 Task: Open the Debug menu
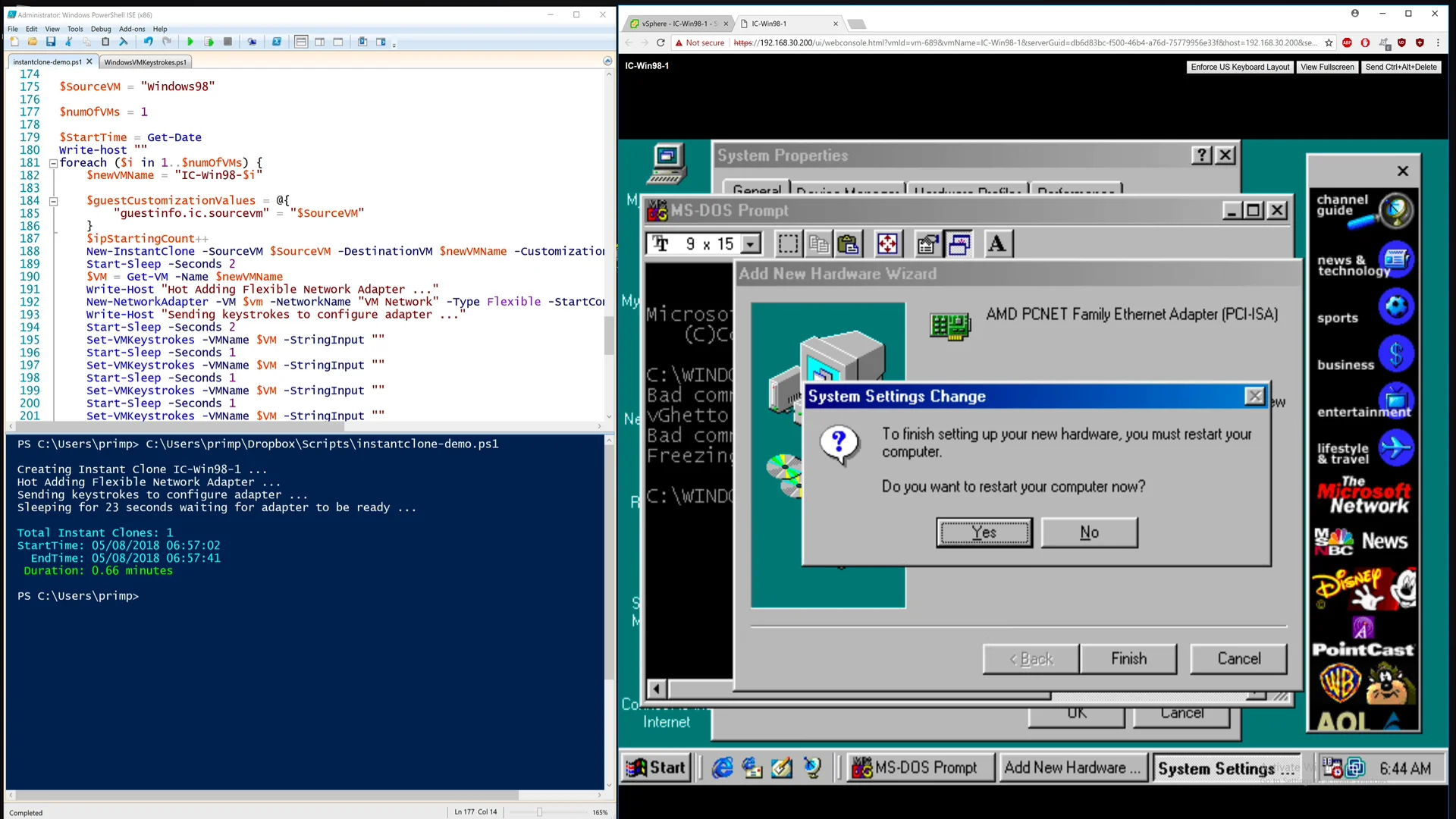click(101, 29)
